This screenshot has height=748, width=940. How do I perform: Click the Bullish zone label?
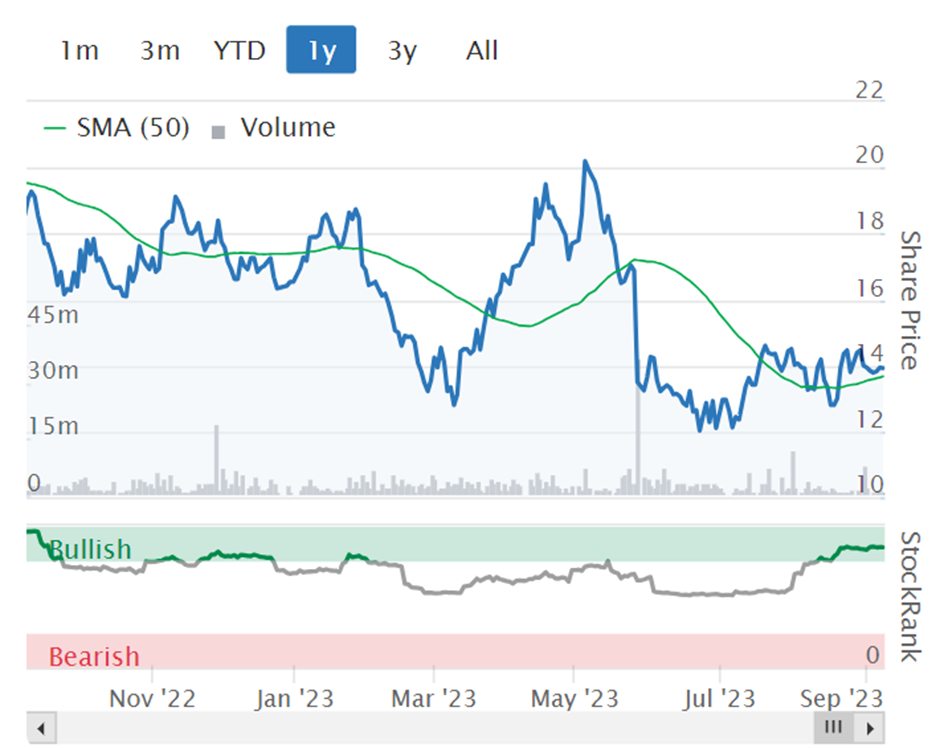coord(90,549)
